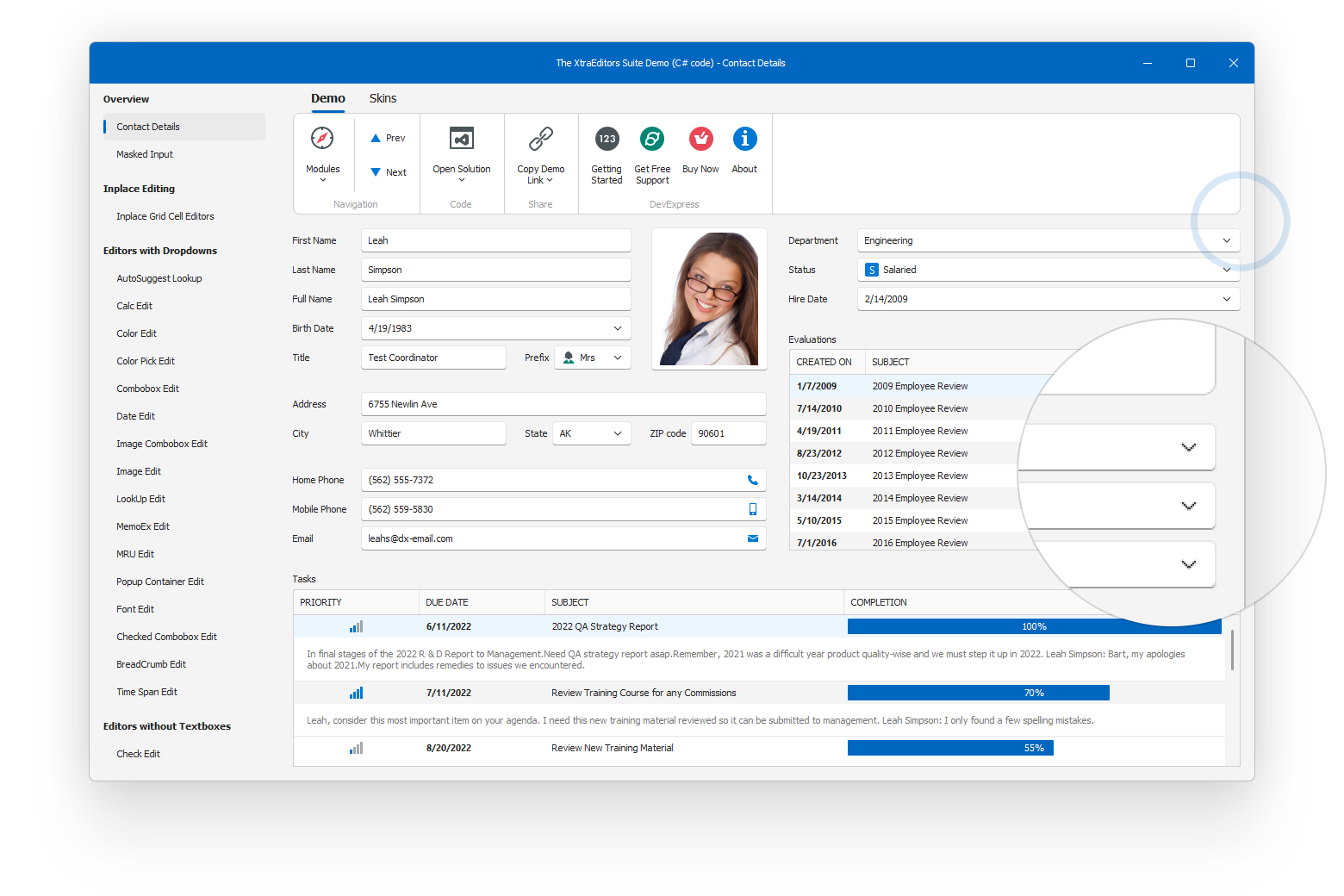The height and width of the screenshot is (896, 1344).
Task: Expand the Hire Date dropdown
Action: pyautogui.click(x=1226, y=299)
